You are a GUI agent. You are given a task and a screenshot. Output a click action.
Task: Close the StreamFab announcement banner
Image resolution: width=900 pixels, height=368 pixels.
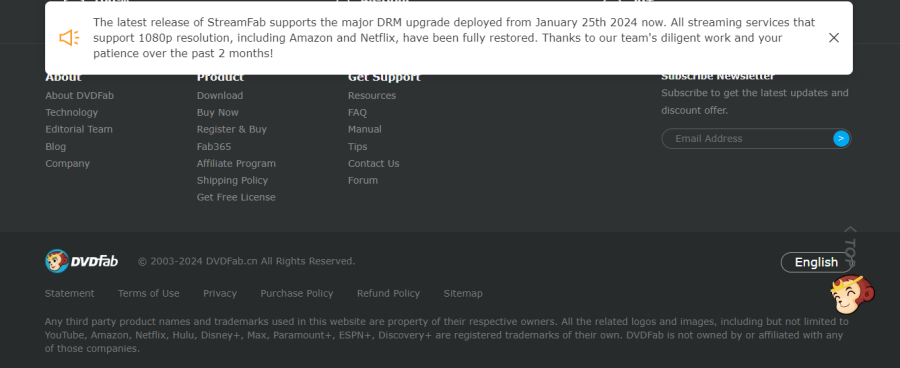pyautogui.click(x=833, y=38)
